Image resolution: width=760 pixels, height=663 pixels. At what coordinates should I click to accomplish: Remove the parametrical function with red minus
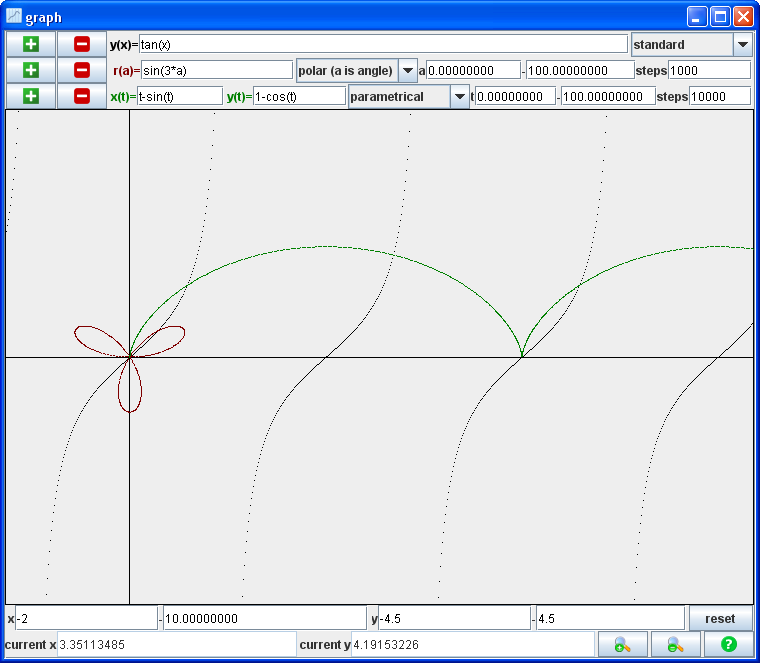coord(82,96)
